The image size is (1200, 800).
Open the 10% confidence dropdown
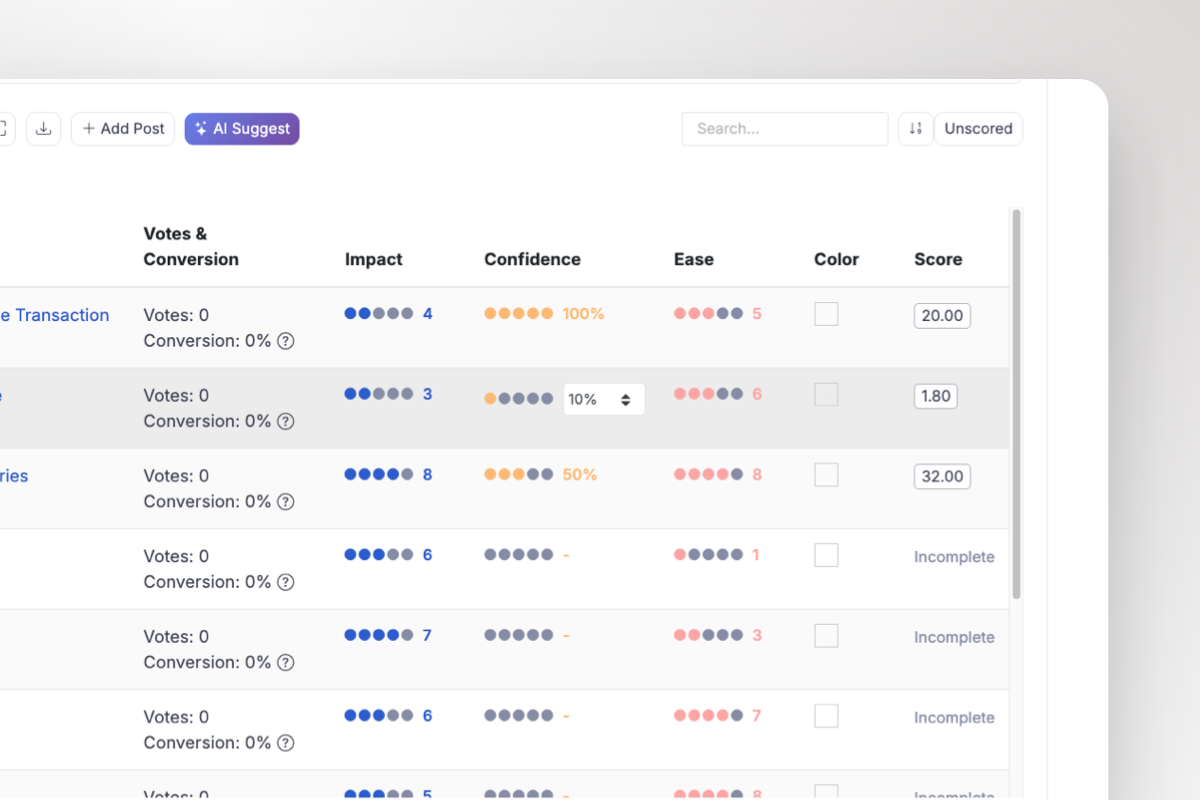tap(604, 399)
